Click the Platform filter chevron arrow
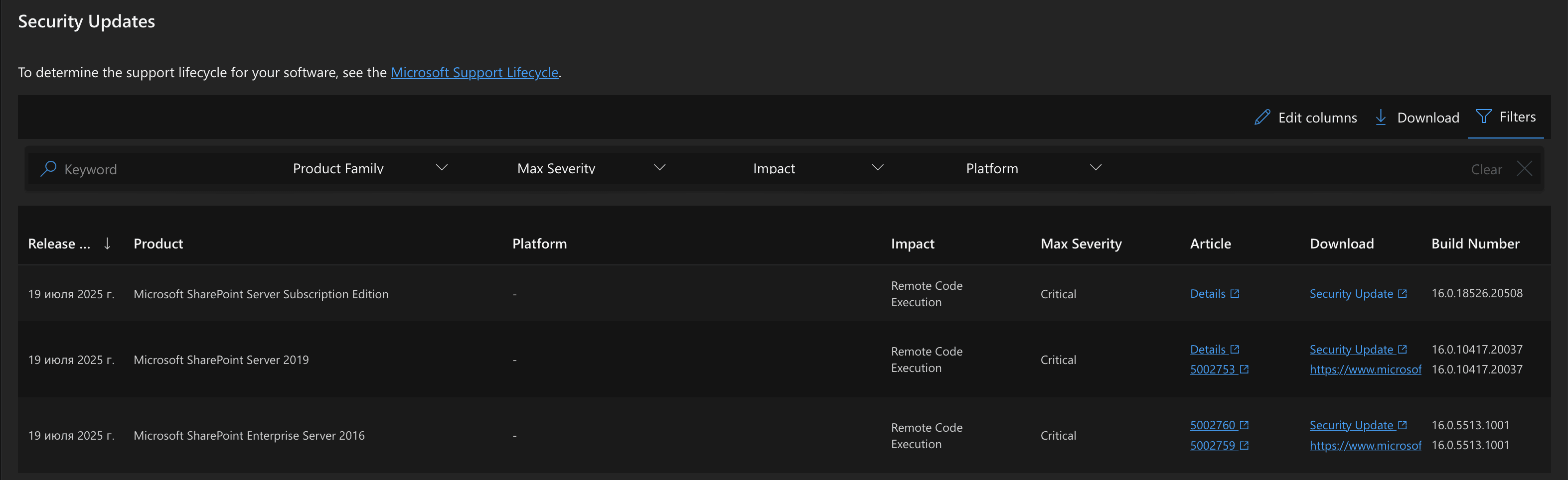 coord(1096,167)
